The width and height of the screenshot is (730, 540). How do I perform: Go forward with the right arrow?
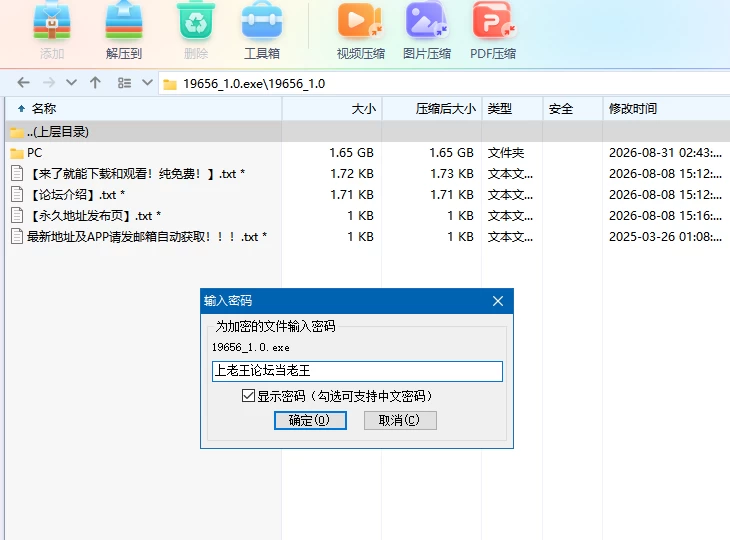[x=49, y=83]
